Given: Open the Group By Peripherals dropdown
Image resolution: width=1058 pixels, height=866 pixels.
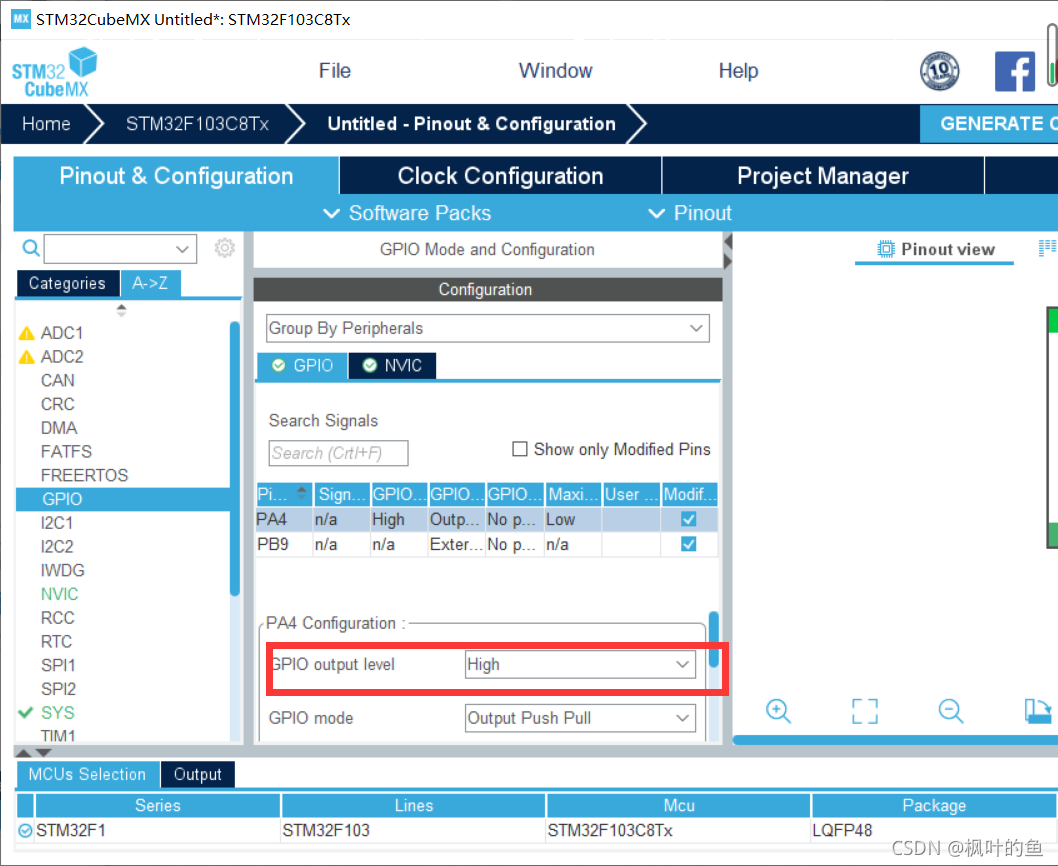Looking at the screenshot, I should [487, 328].
